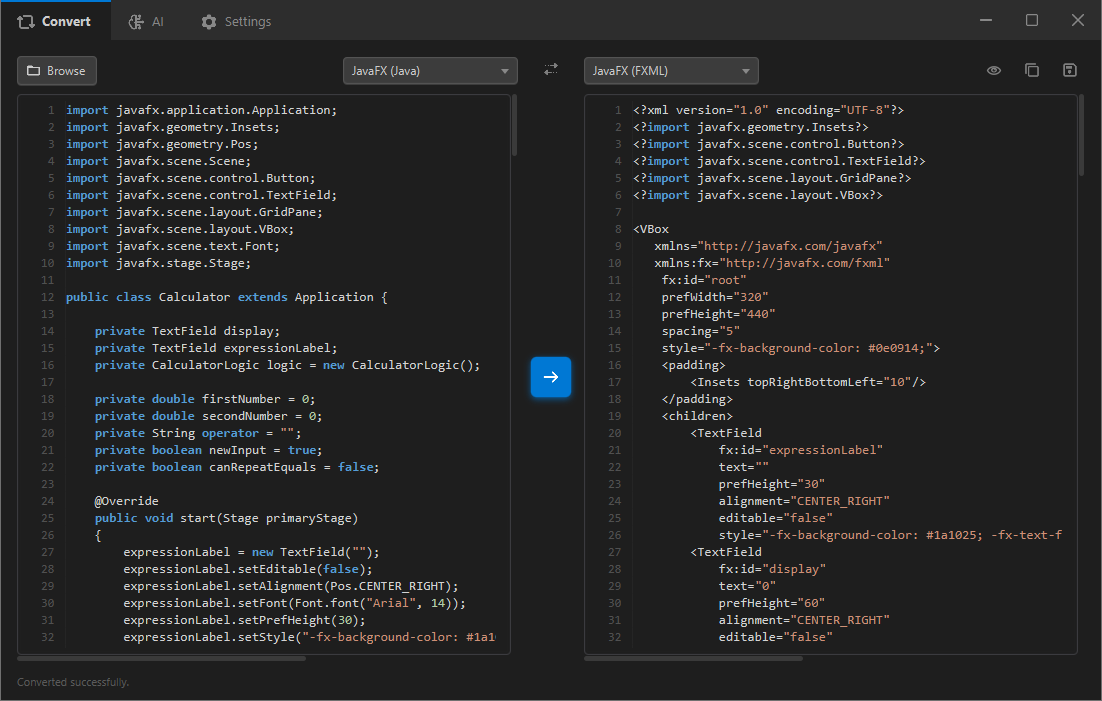1102x701 pixels.
Task: Click source line '@Override'
Action: (x=127, y=501)
